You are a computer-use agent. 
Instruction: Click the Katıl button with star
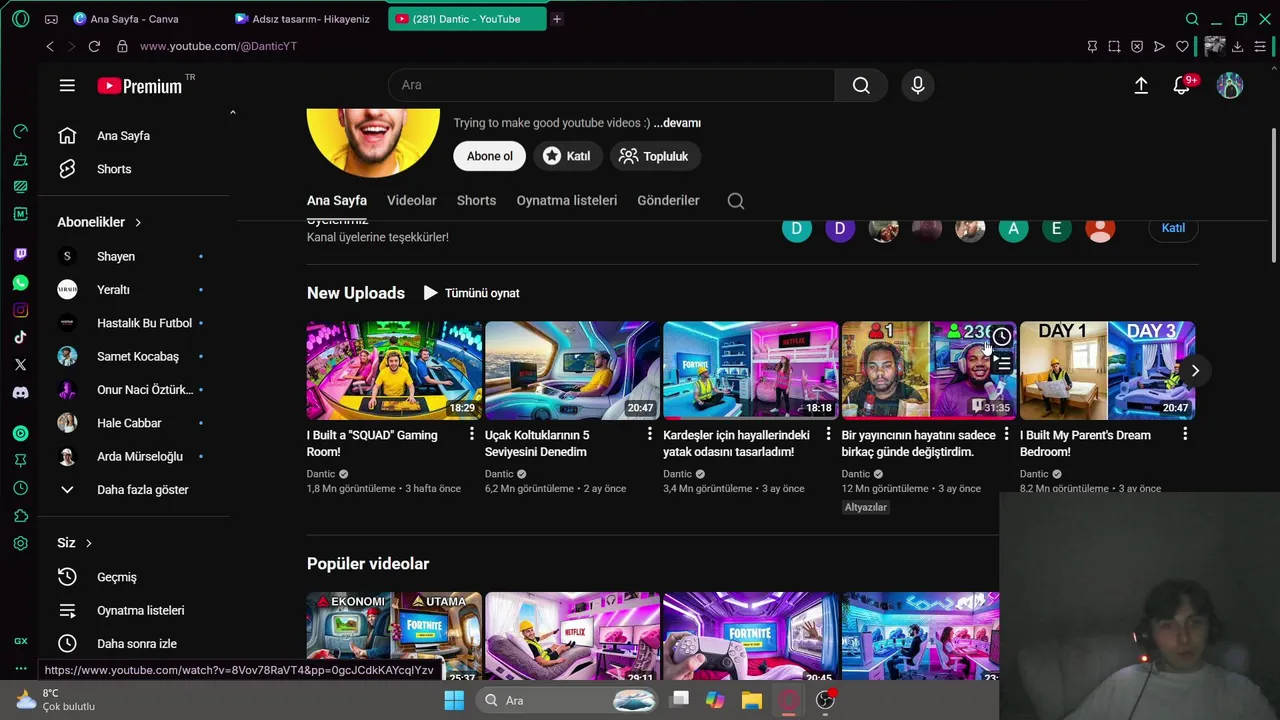567,156
